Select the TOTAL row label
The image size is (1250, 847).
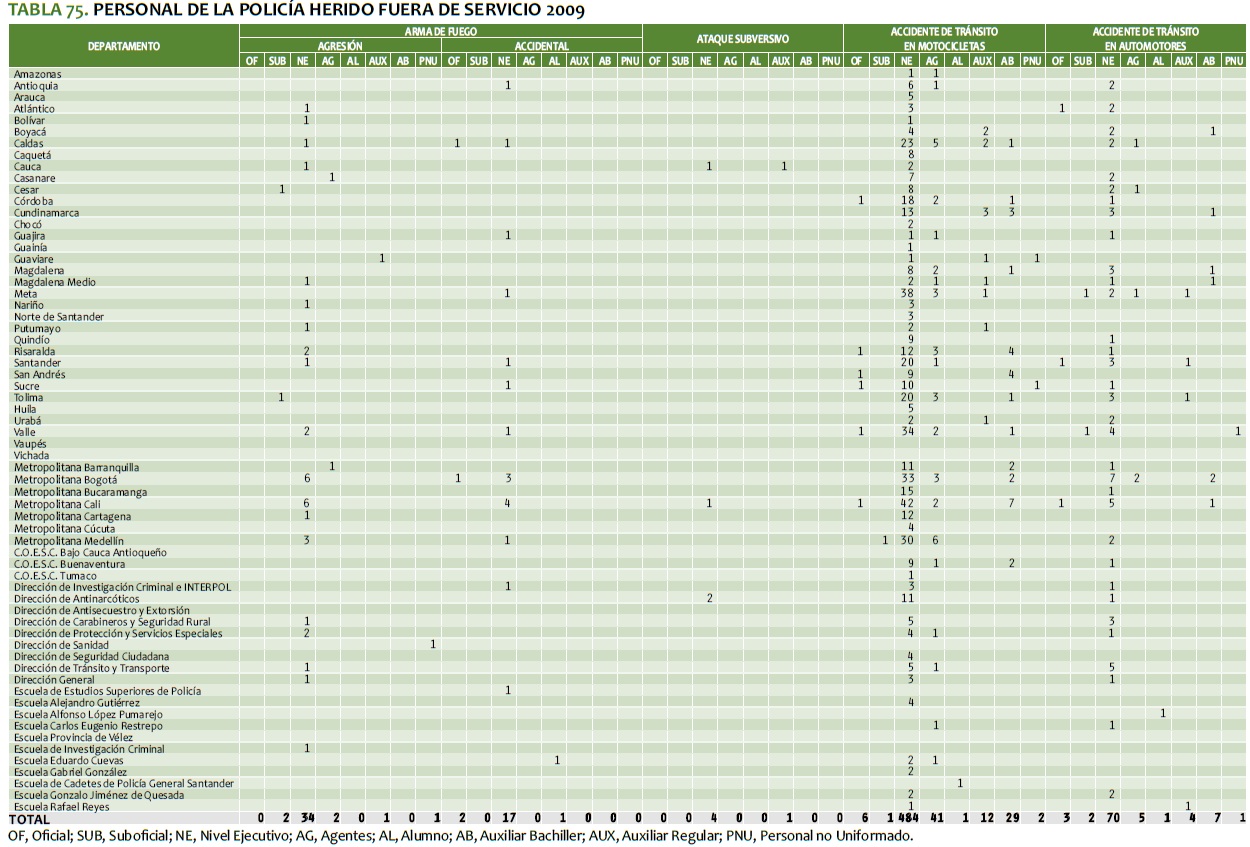coord(29,818)
